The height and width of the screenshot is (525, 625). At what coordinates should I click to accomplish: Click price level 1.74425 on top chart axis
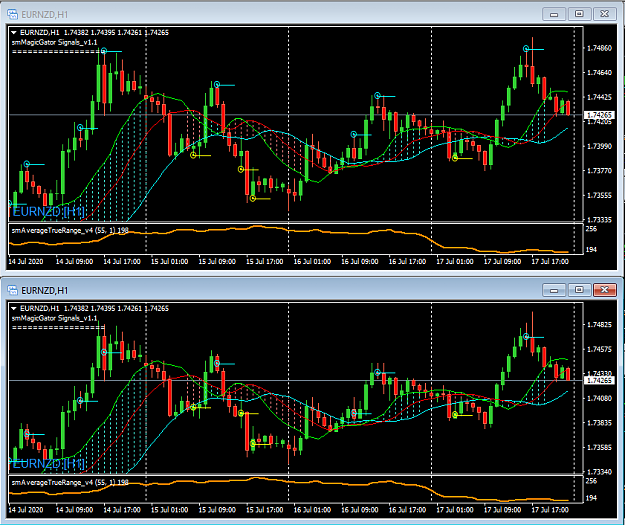pos(599,97)
